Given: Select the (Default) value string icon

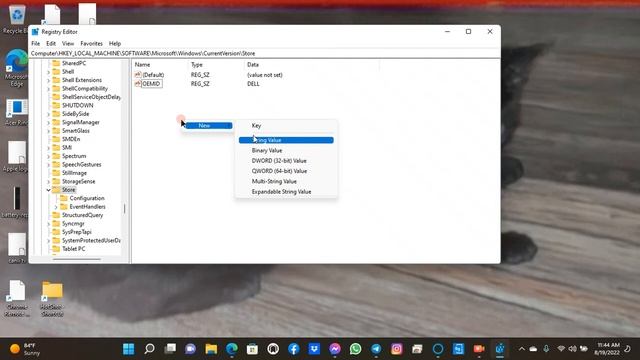Looking at the screenshot, I should pyautogui.click(x=138, y=75).
